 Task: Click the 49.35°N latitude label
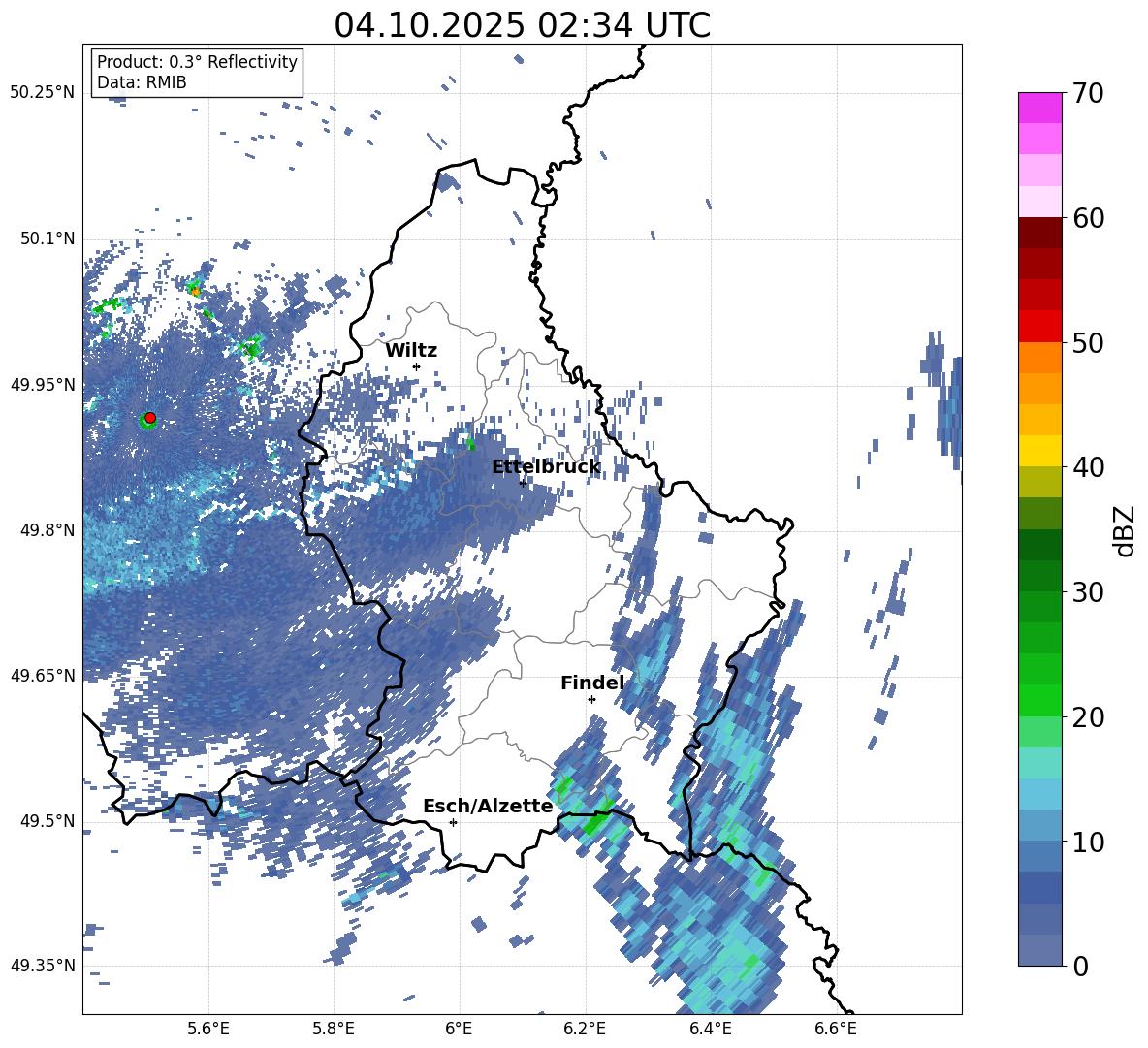coord(43,966)
